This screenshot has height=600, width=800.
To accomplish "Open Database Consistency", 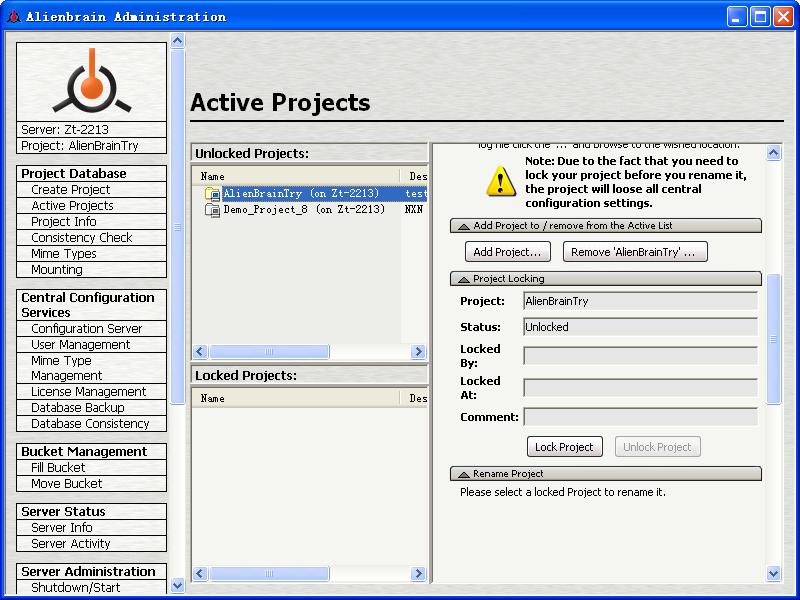I will 92,423.
